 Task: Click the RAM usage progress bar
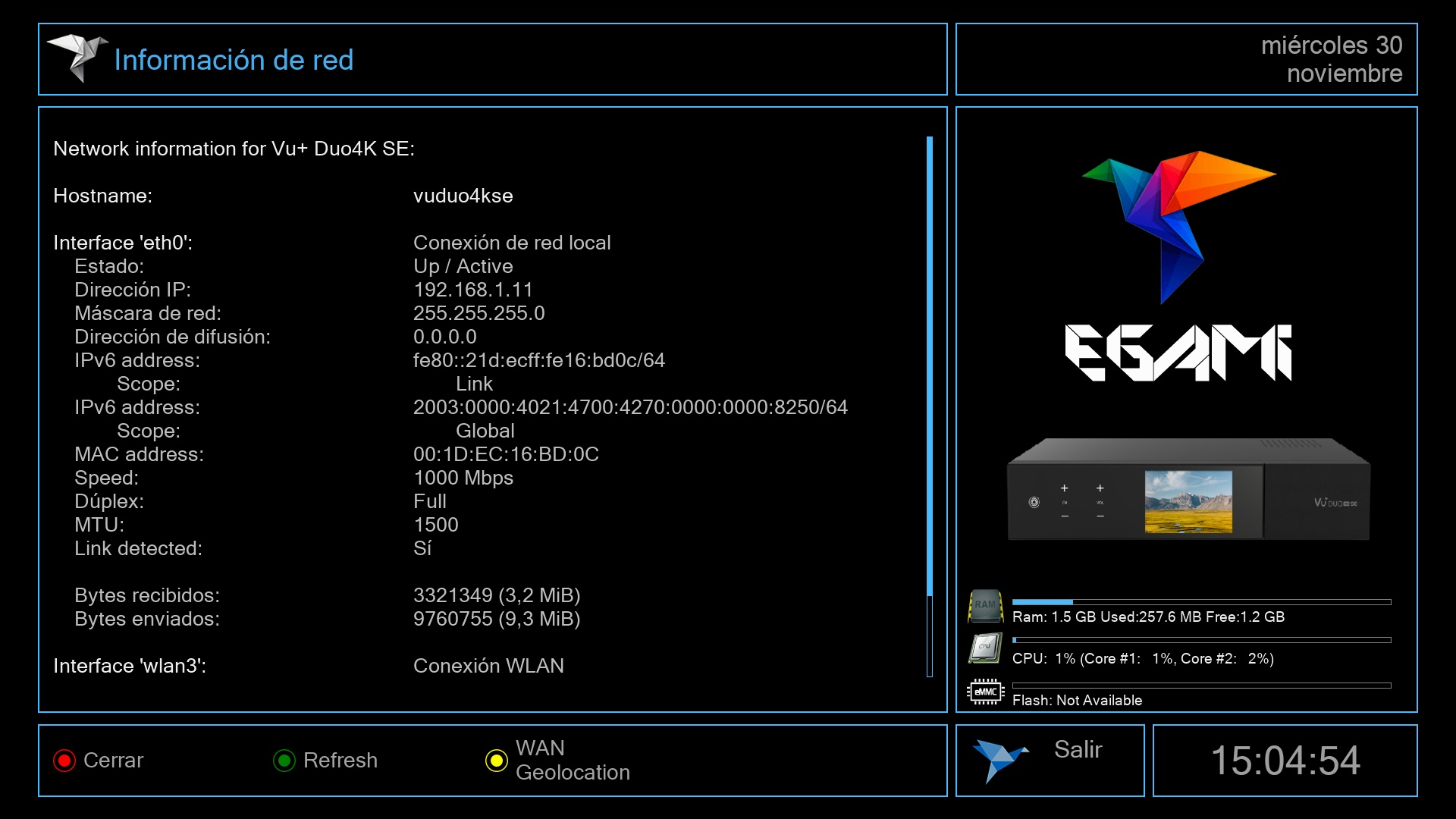[1201, 602]
